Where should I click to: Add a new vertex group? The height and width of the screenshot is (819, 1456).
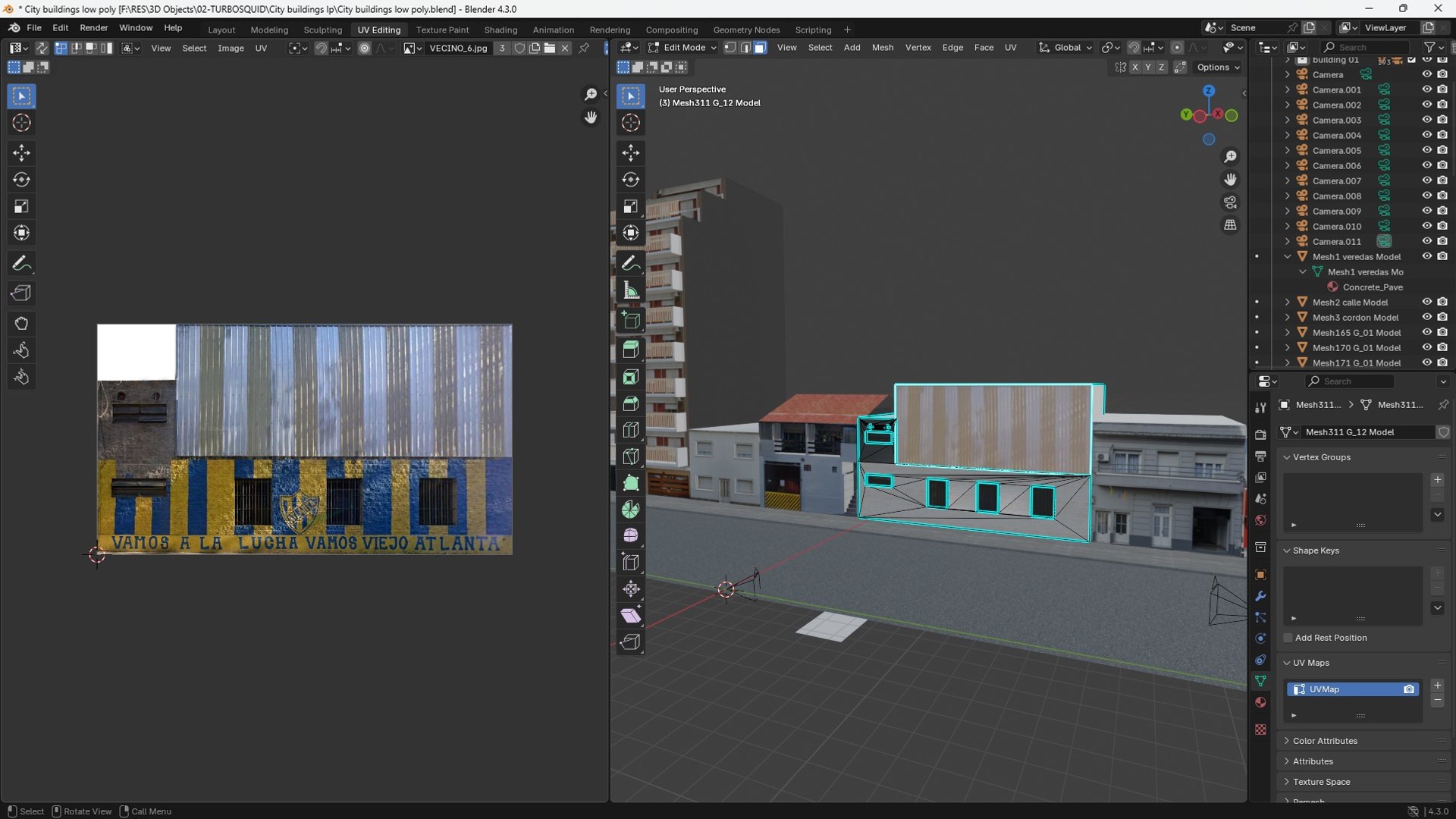[1437, 480]
